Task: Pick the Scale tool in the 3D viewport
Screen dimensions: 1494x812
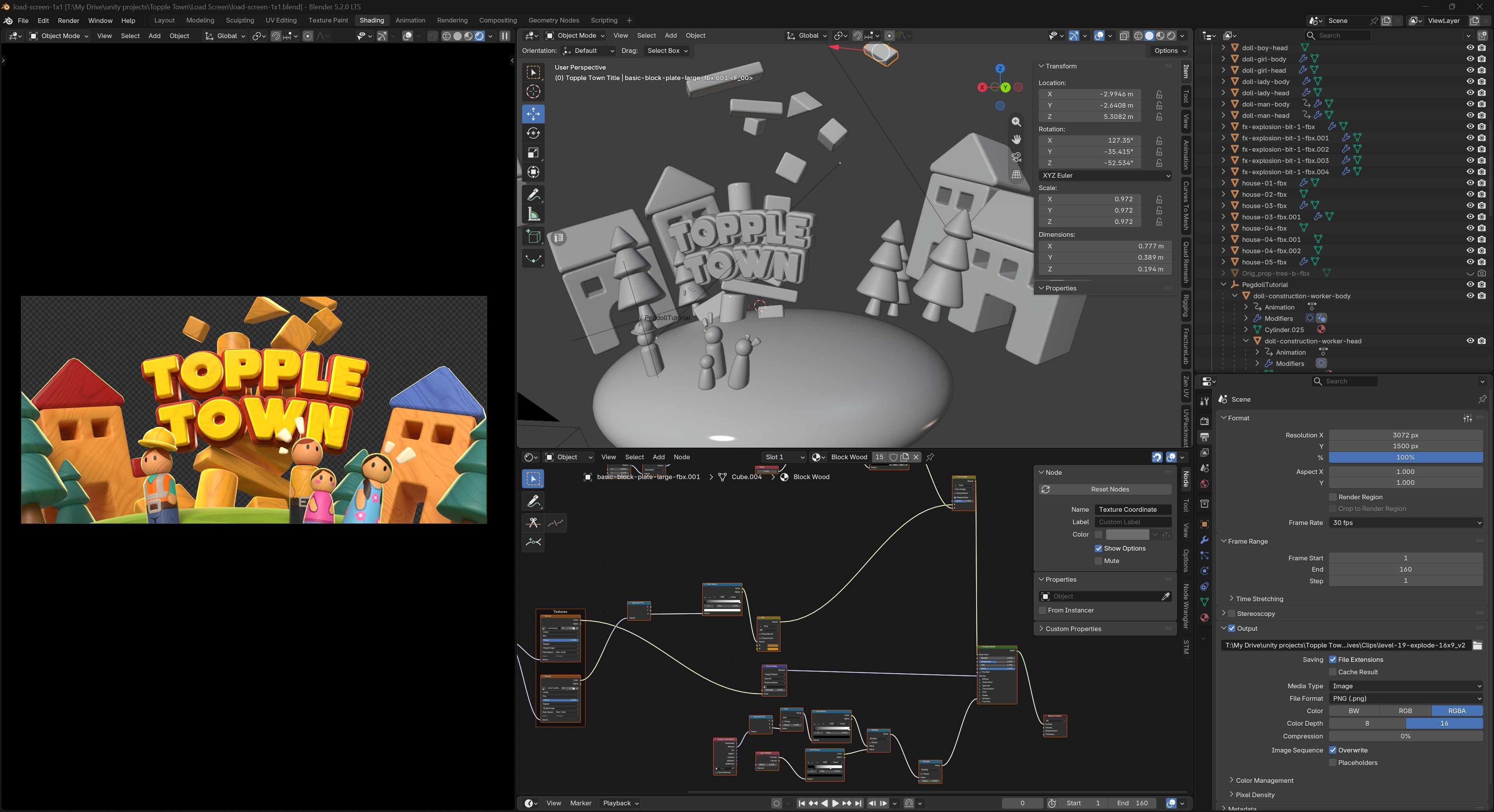Action: coord(533,152)
